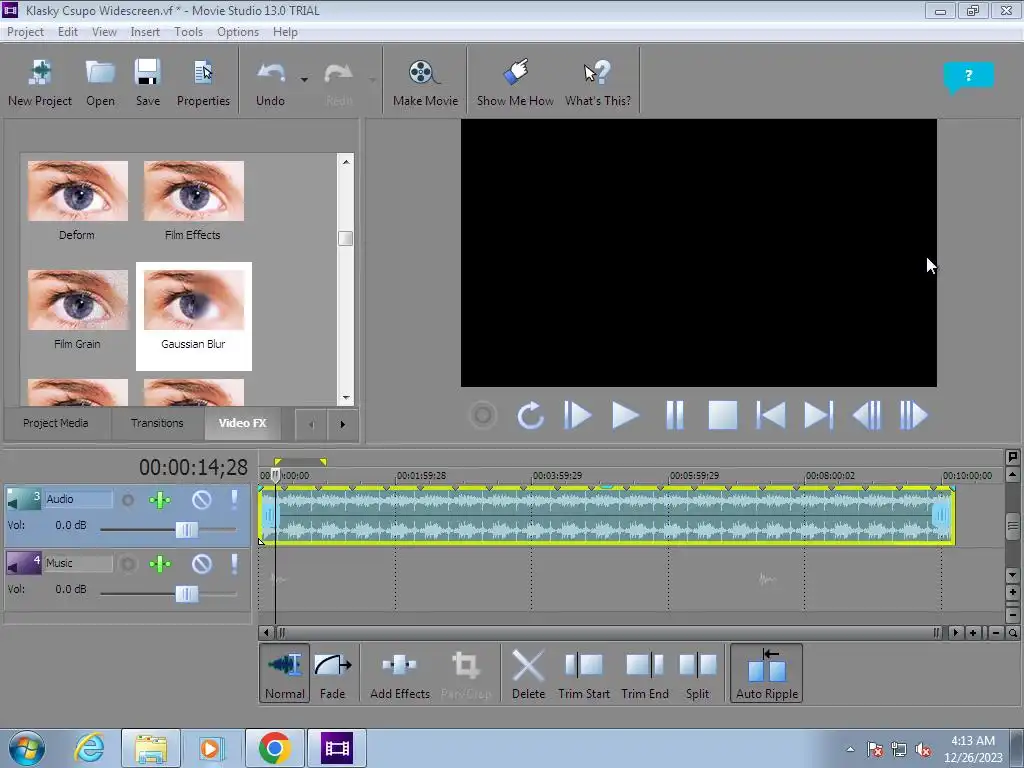This screenshot has height=768, width=1024.
Task: Stop the preview playback
Action: (x=723, y=415)
